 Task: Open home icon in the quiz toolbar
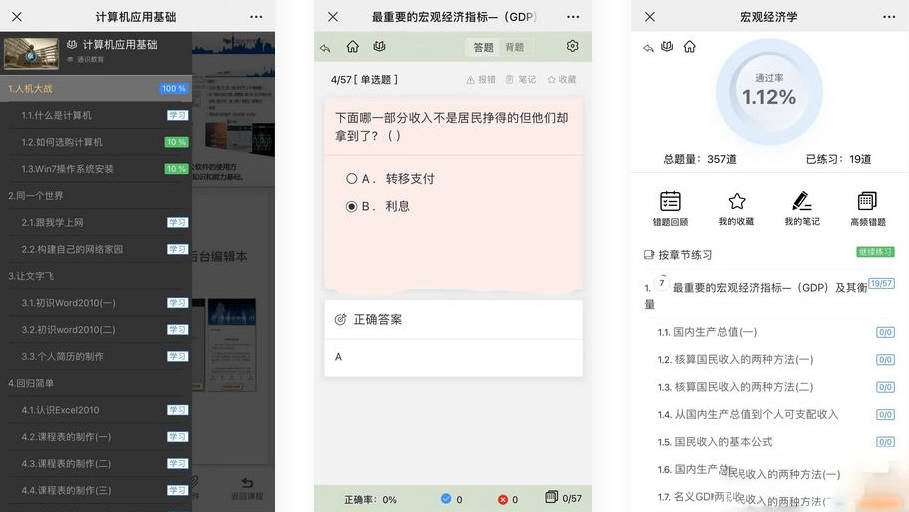click(352, 46)
